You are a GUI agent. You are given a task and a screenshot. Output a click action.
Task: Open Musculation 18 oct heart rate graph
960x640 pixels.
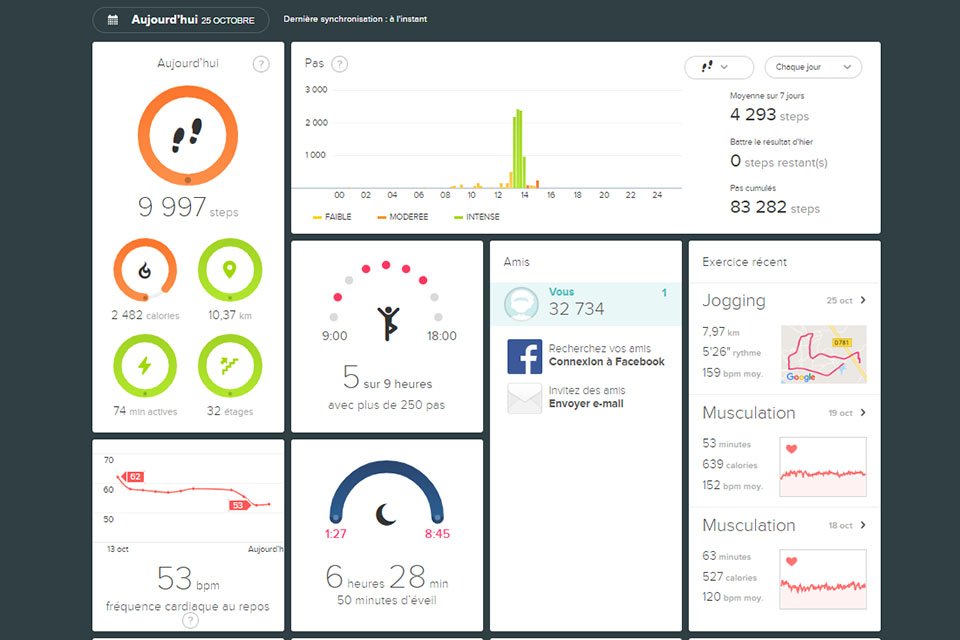pos(823,579)
